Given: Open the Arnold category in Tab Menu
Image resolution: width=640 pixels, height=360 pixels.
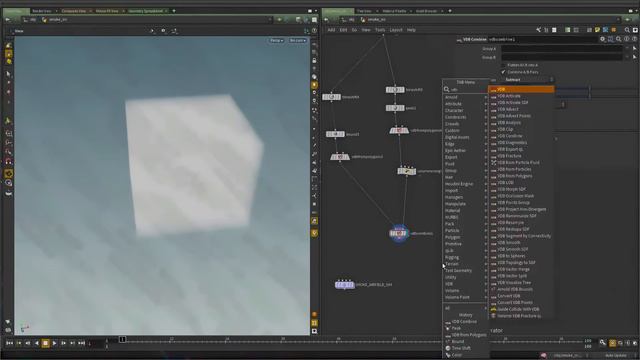Looking at the screenshot, I should [x=451, y=97].
